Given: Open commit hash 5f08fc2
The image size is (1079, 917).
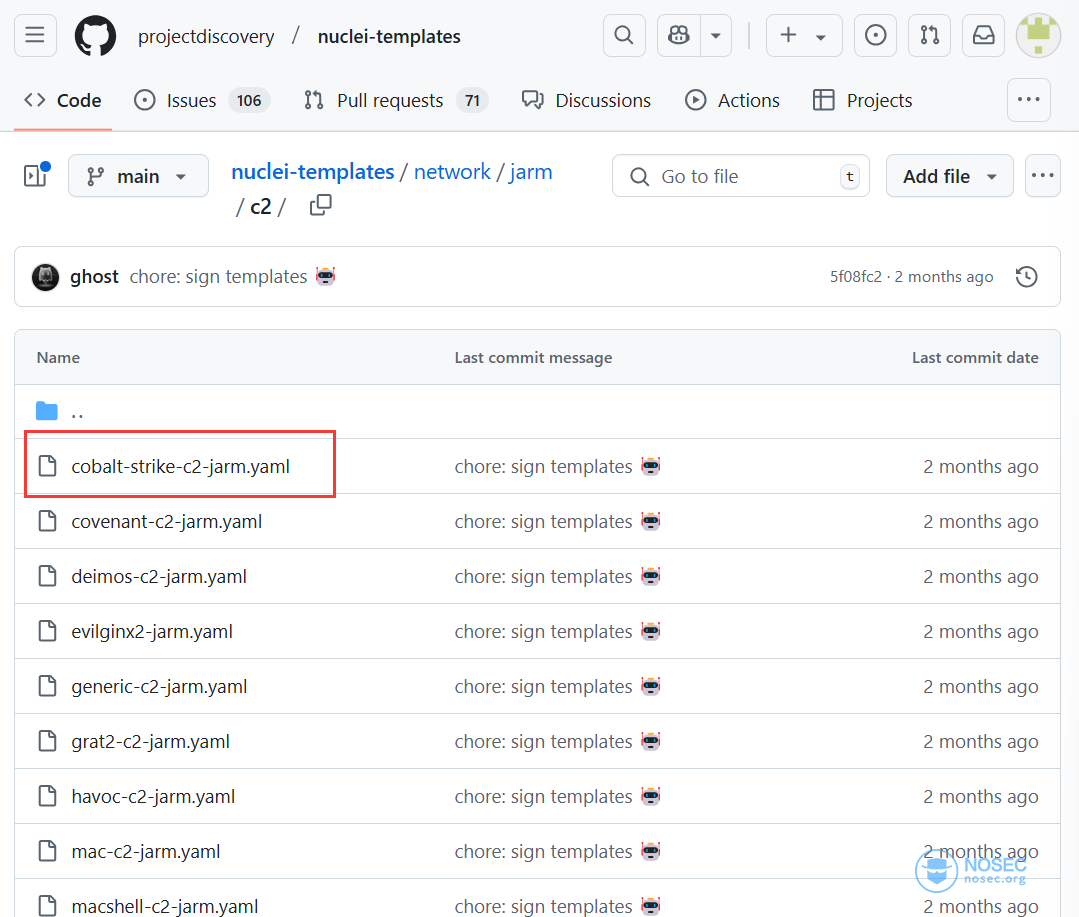Looking at the screenshot, I should click(x=855, y=277).
